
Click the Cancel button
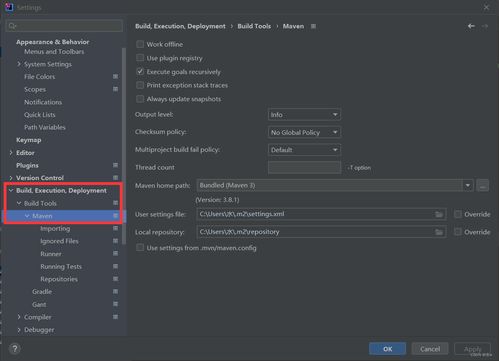point(430,349)
